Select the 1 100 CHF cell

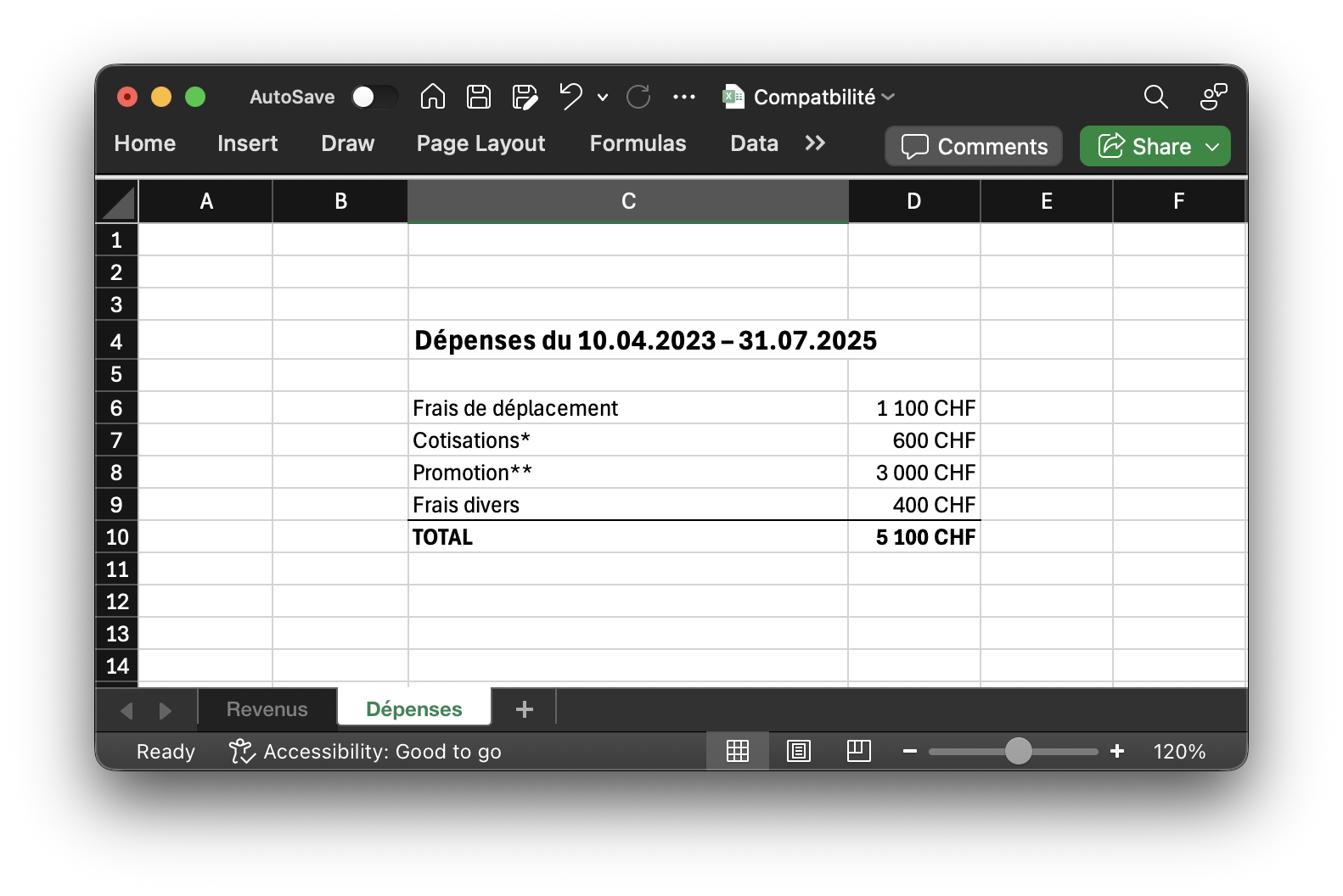[914, 408]
